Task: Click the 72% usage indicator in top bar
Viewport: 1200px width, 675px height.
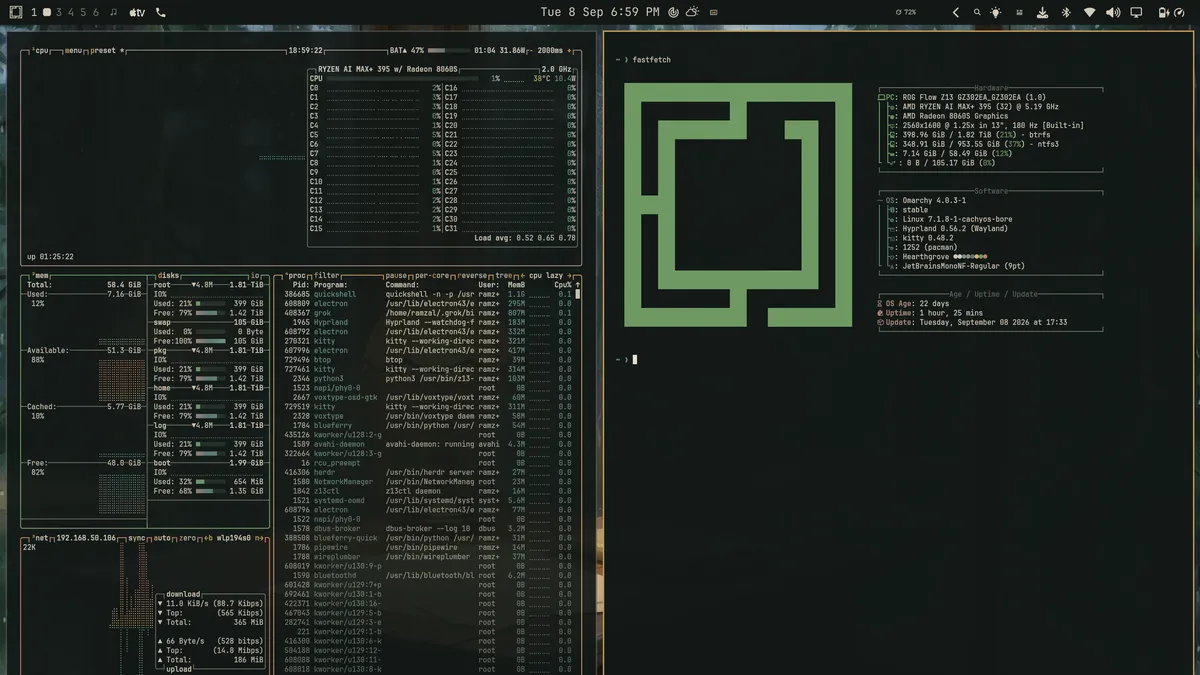Action: [906, 12]
